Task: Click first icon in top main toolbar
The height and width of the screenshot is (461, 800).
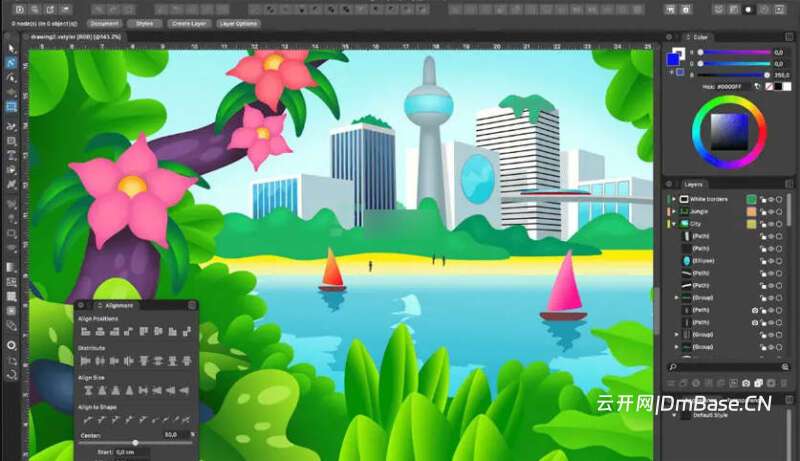Action: coord(19,9)
